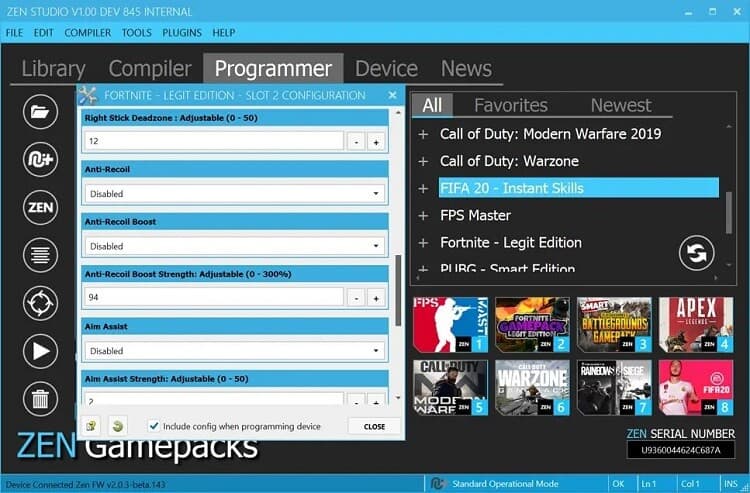Show Favorites gamepacks tab

coord(511,105)
